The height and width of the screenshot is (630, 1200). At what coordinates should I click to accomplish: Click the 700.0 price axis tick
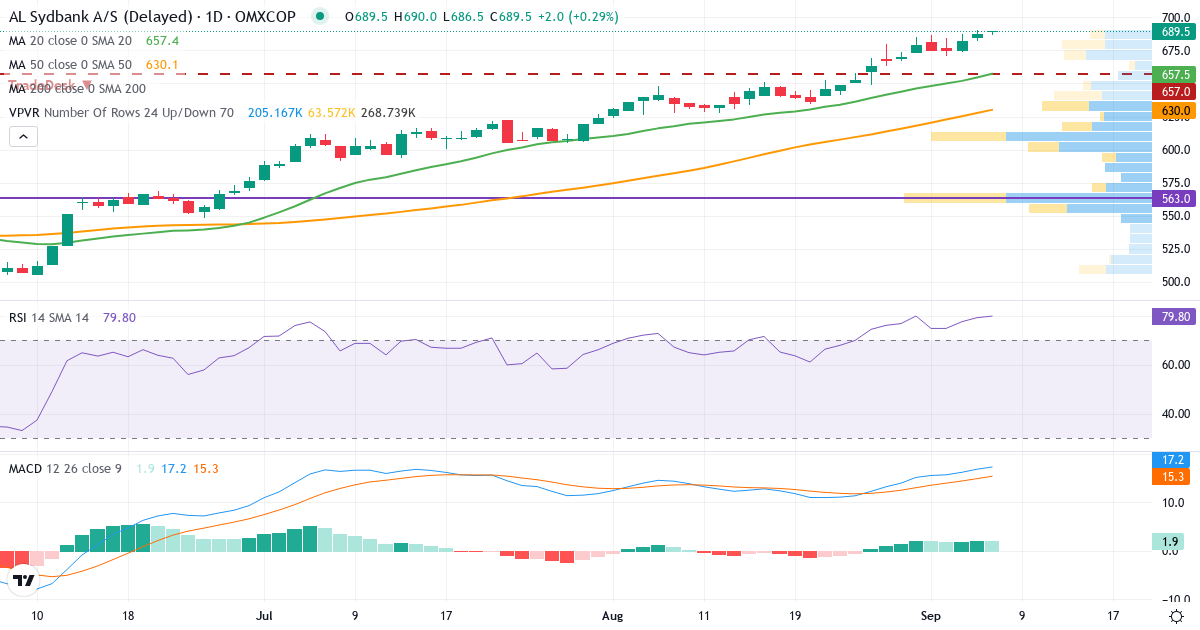(x=1175, y=18)
